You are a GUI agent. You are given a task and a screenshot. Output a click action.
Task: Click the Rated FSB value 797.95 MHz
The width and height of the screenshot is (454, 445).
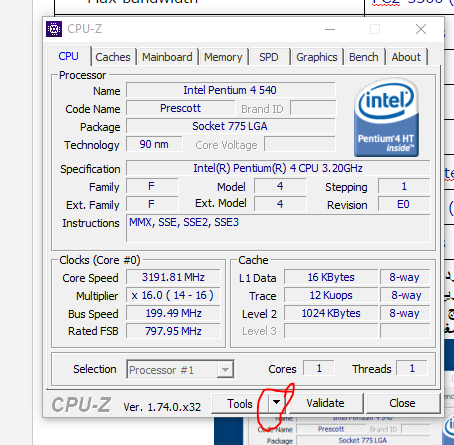[173, 331]
